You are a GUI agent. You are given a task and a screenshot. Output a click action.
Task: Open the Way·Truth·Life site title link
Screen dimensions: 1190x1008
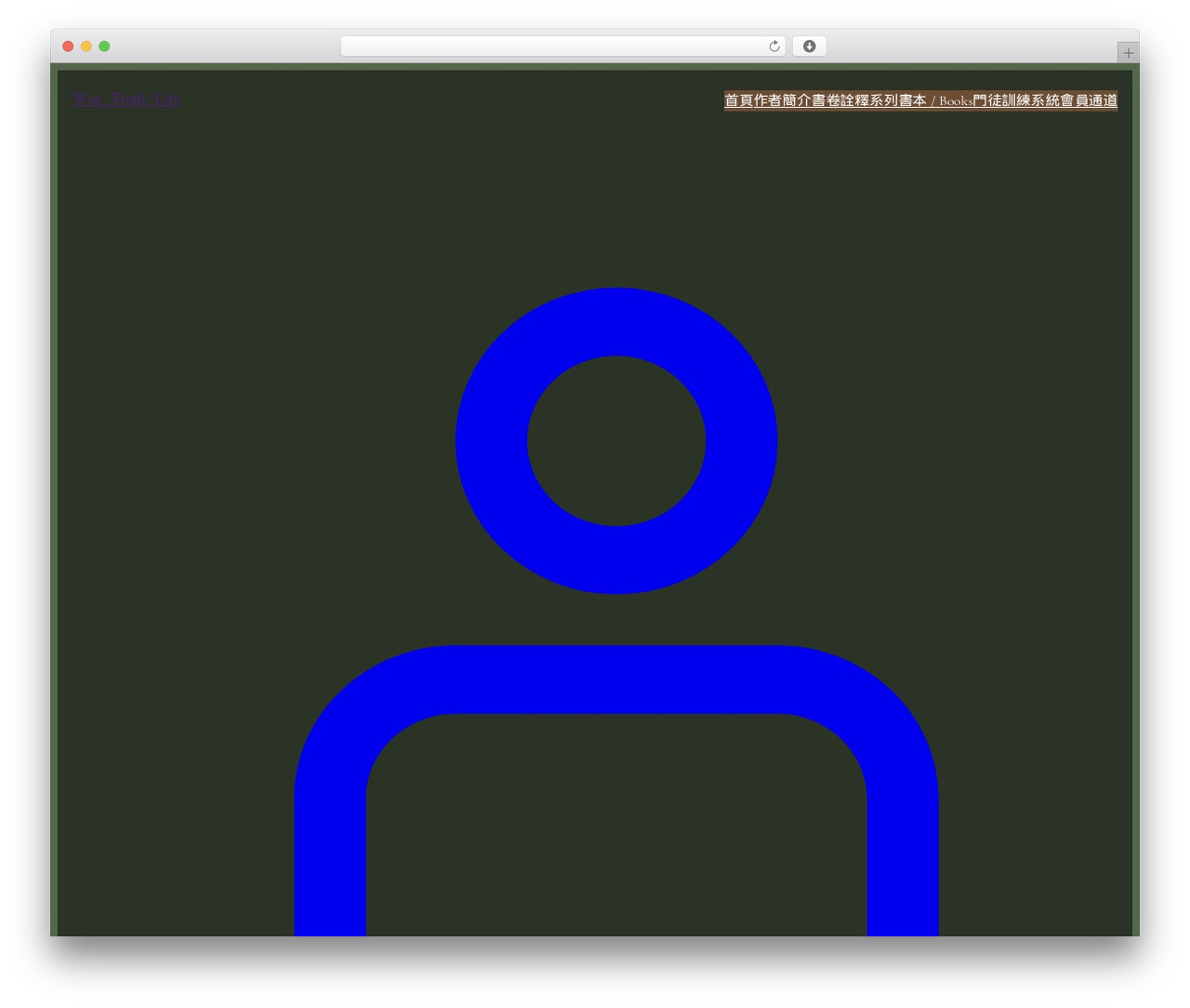point(127,99)
